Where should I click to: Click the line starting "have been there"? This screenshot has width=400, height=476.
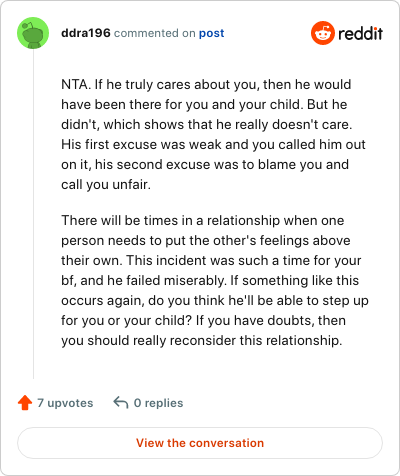pyautogui.click(x=204, y=104)
